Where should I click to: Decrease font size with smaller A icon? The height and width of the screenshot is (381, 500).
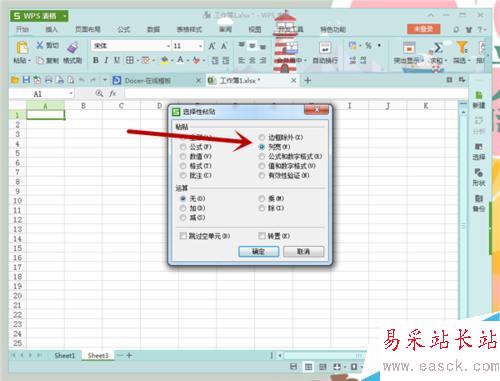(x=224, y=46)
